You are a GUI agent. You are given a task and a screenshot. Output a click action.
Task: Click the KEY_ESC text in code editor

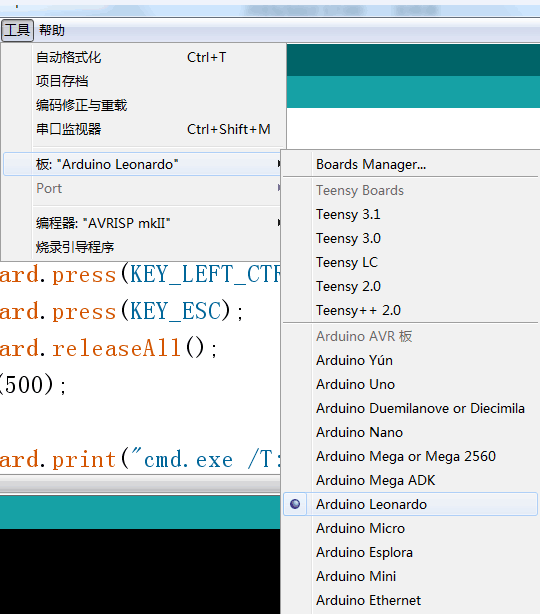[x=175, y=311]
